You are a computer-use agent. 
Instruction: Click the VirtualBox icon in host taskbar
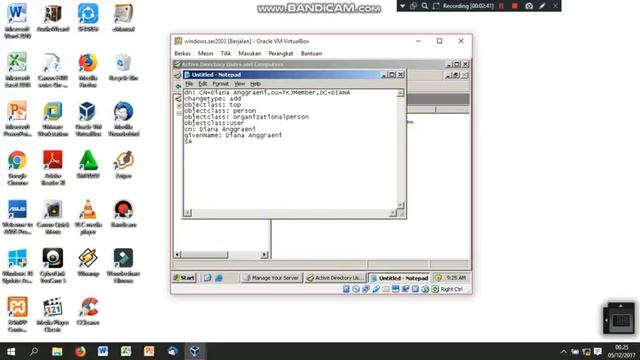195,351
